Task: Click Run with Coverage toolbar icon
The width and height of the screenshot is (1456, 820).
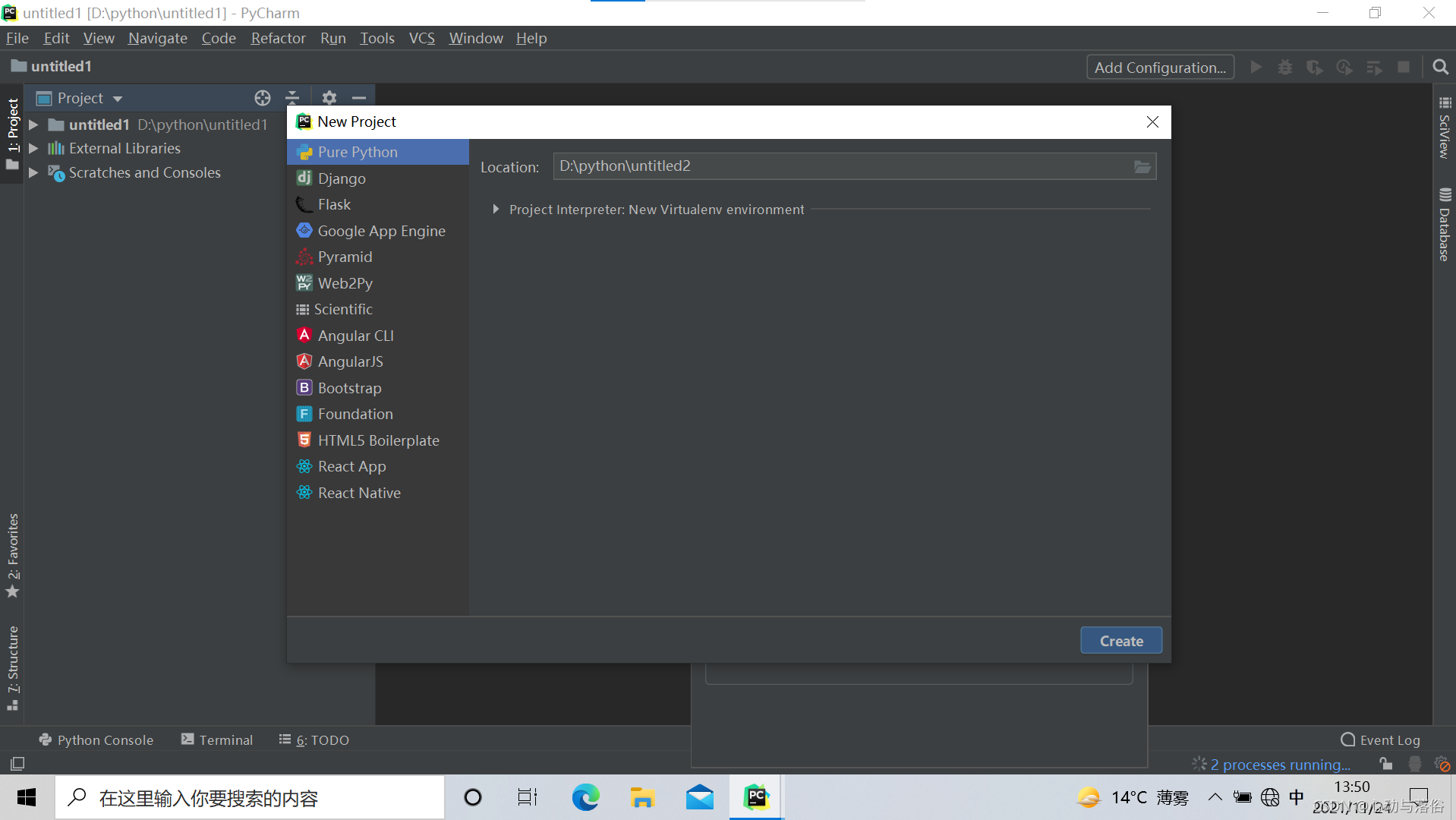Action: [1315, 68]
